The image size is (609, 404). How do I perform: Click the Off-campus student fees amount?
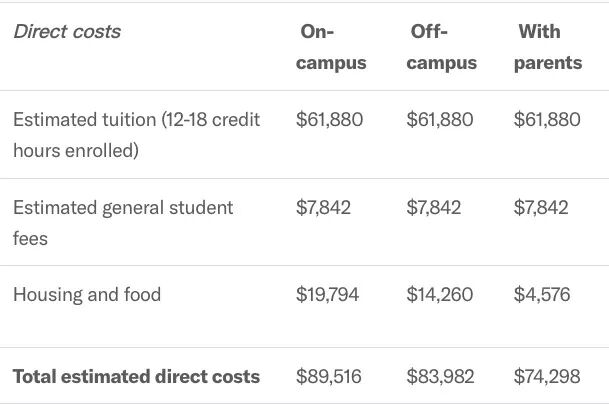point(434,208)
